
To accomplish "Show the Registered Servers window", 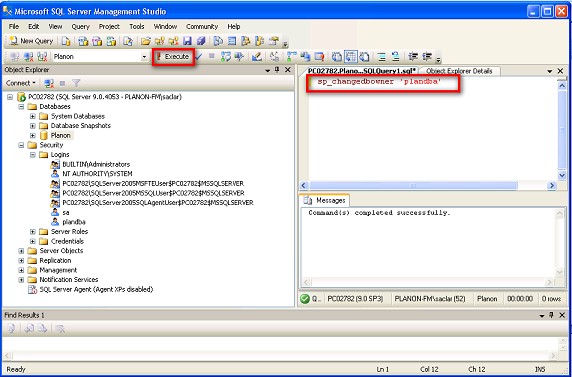I will click(219, 41).
